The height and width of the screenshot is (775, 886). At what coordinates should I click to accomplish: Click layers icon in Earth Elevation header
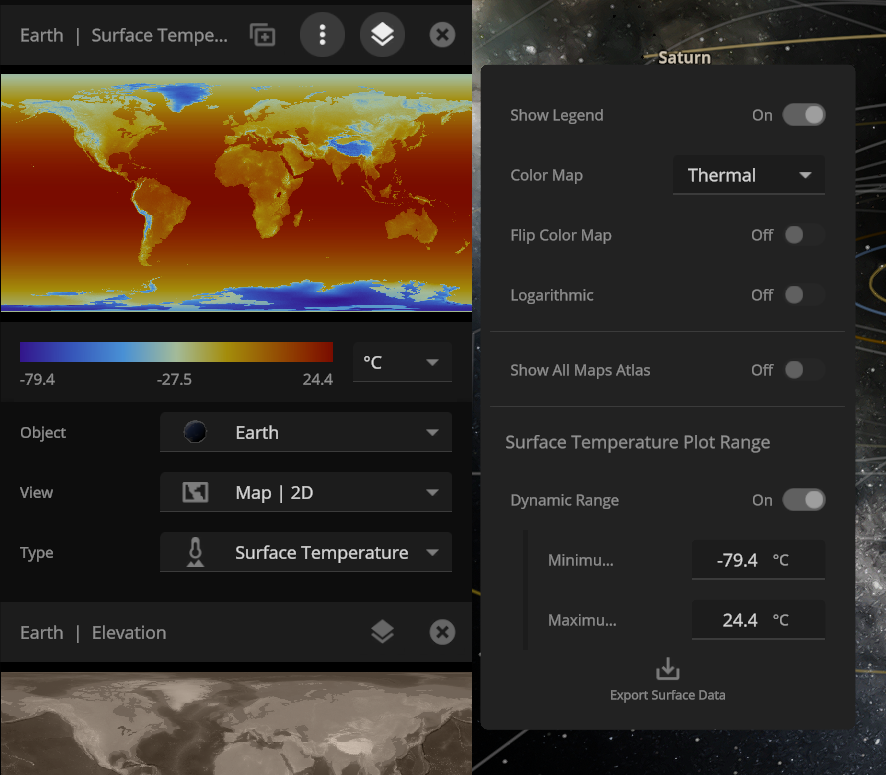click(382, 632)
